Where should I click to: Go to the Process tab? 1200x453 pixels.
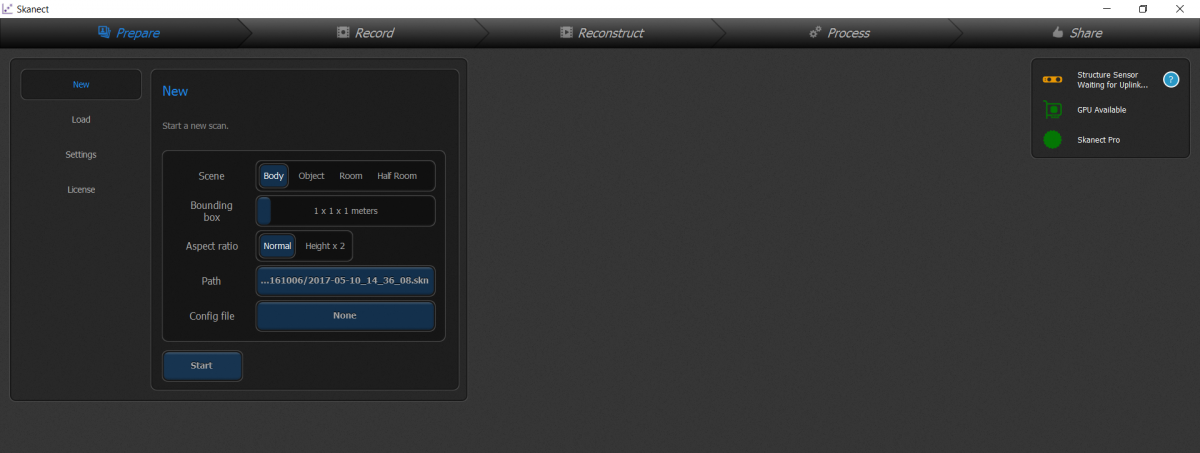tap(838, 33)
